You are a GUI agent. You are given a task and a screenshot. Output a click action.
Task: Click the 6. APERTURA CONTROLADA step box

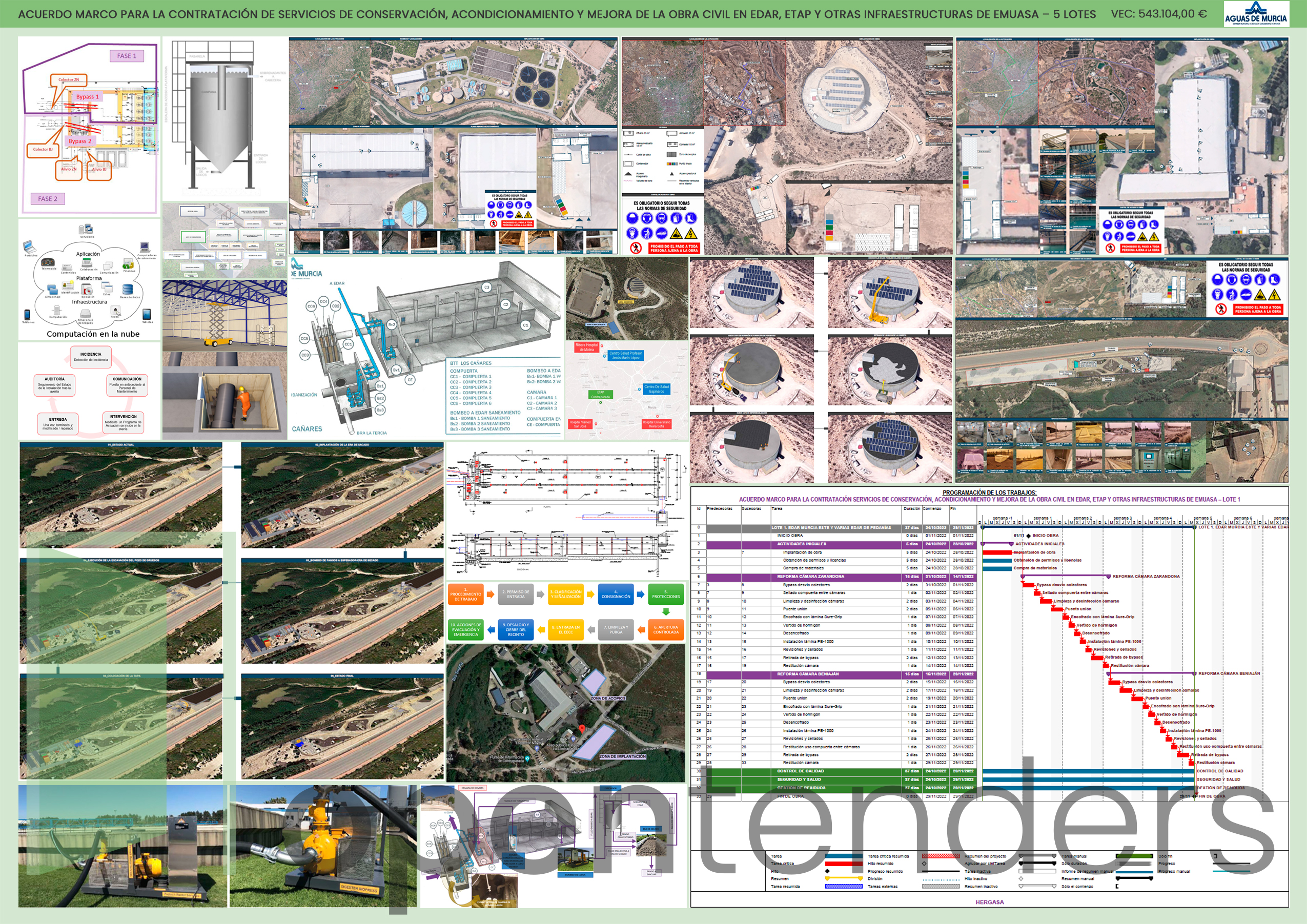point(665,630)
